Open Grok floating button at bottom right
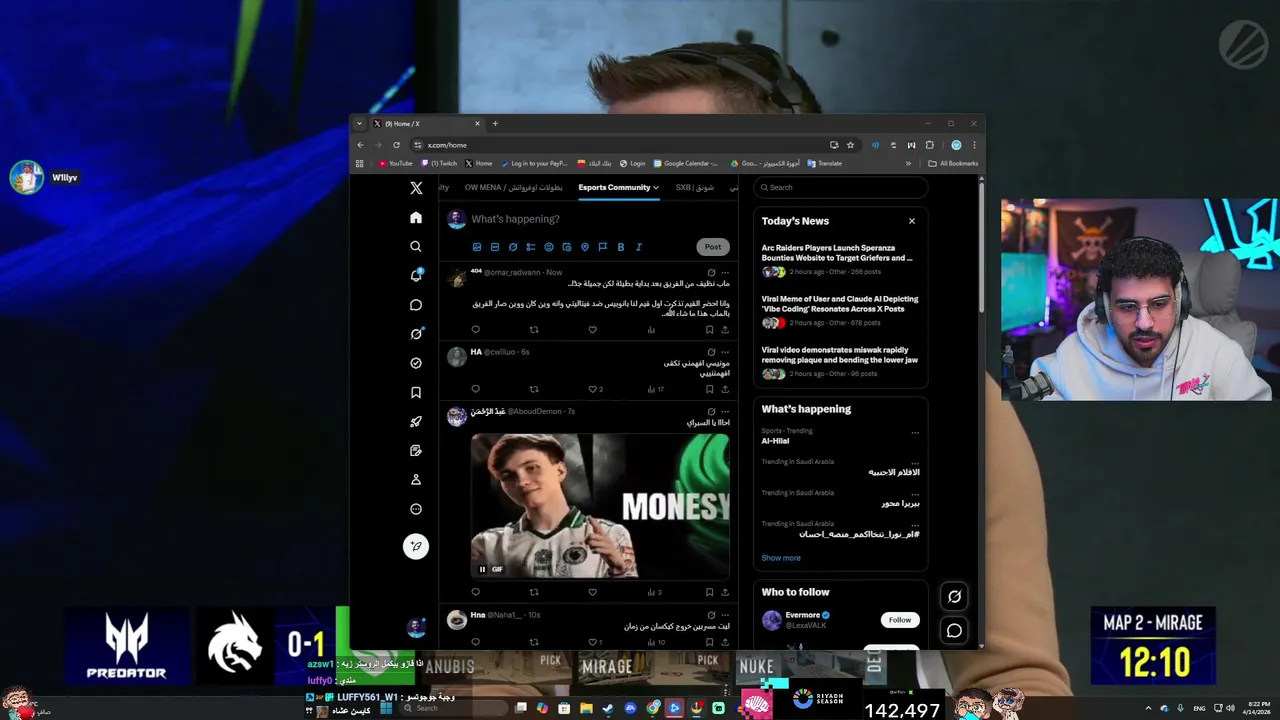This screenshot has height=720, width=1280. click(954, 597)
